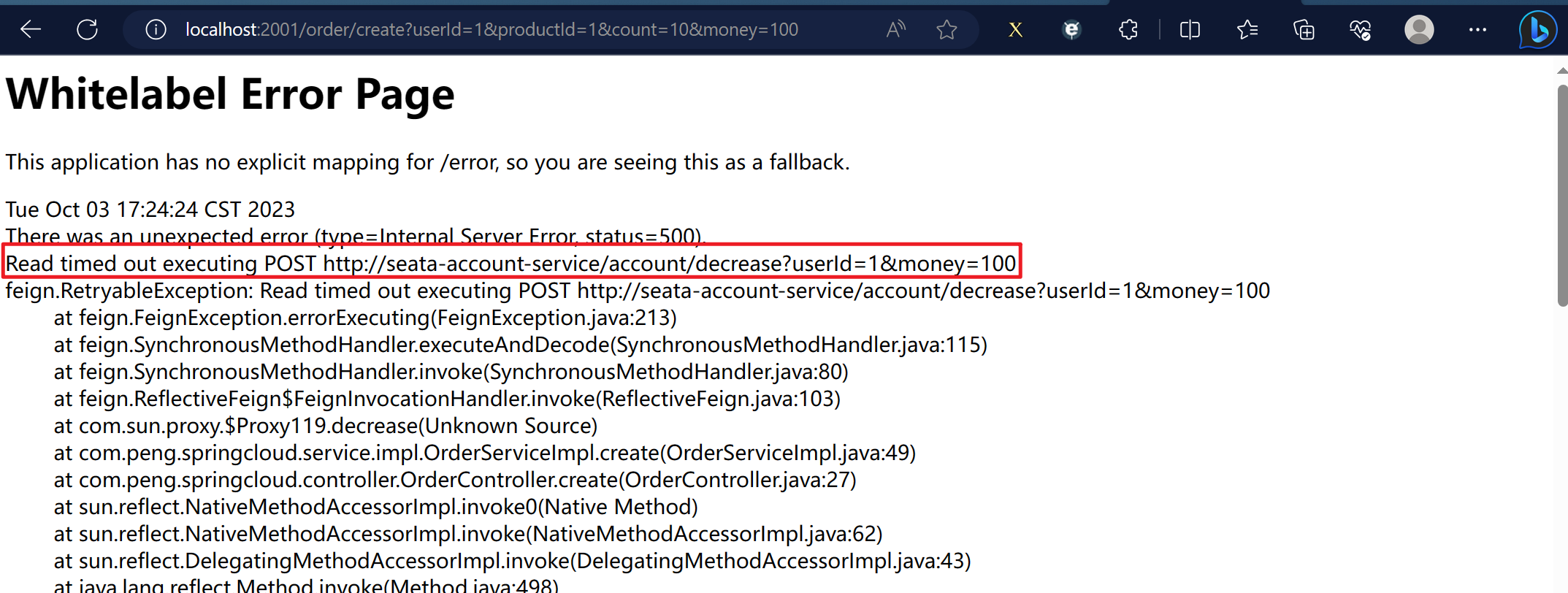
Task: Open Browser essentials heart icon
Action: click(1360, 30)
